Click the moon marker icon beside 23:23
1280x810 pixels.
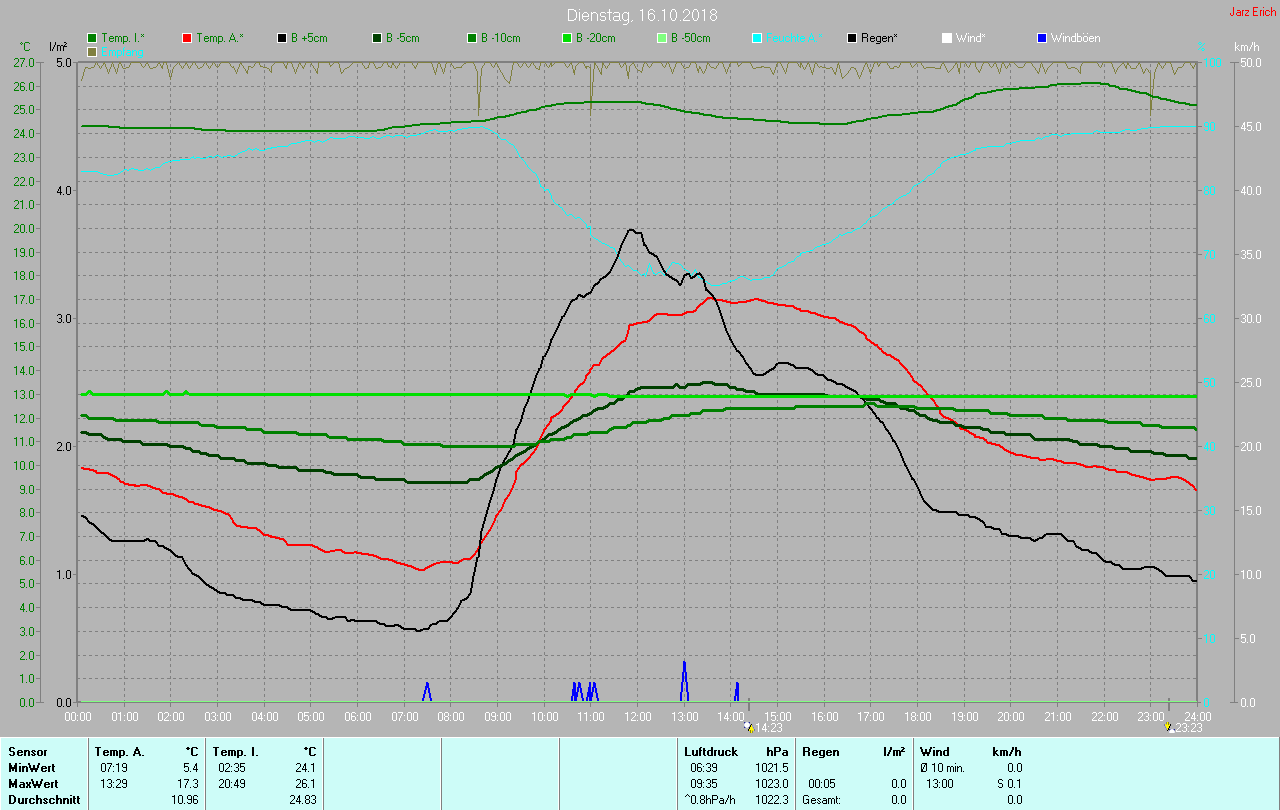1170,728
